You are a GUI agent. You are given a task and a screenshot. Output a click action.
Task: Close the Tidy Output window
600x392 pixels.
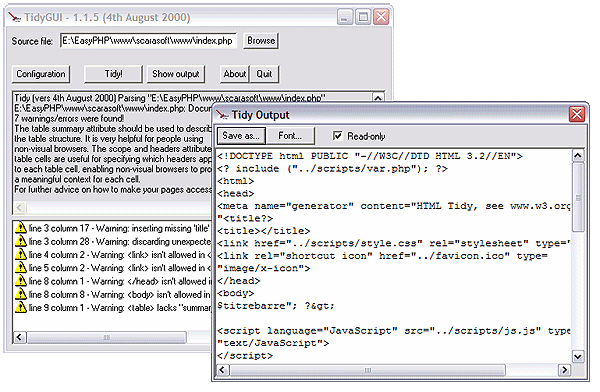point(577,114)
